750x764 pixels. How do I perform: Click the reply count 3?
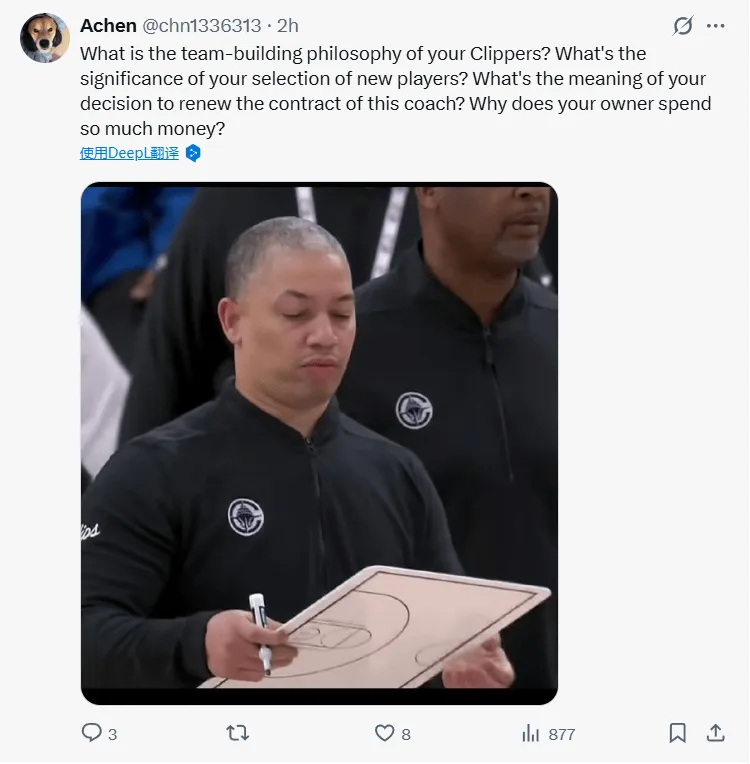click(x=113, y=734)
